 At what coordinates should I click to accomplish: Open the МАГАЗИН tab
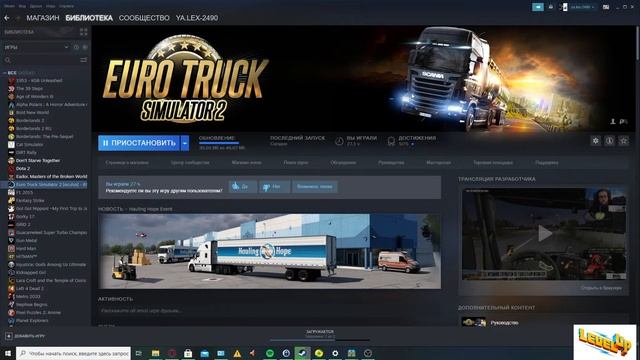[x=43, y=18]
